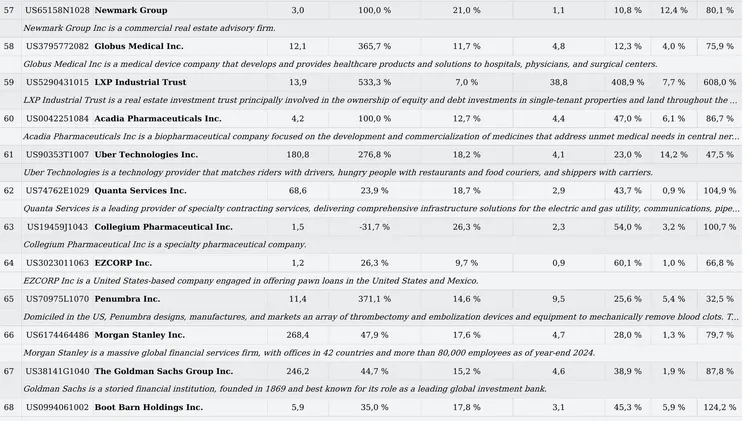Click the EZCORP Inc. name
Screen dimensions: 750x421
(x=125, y=263)
